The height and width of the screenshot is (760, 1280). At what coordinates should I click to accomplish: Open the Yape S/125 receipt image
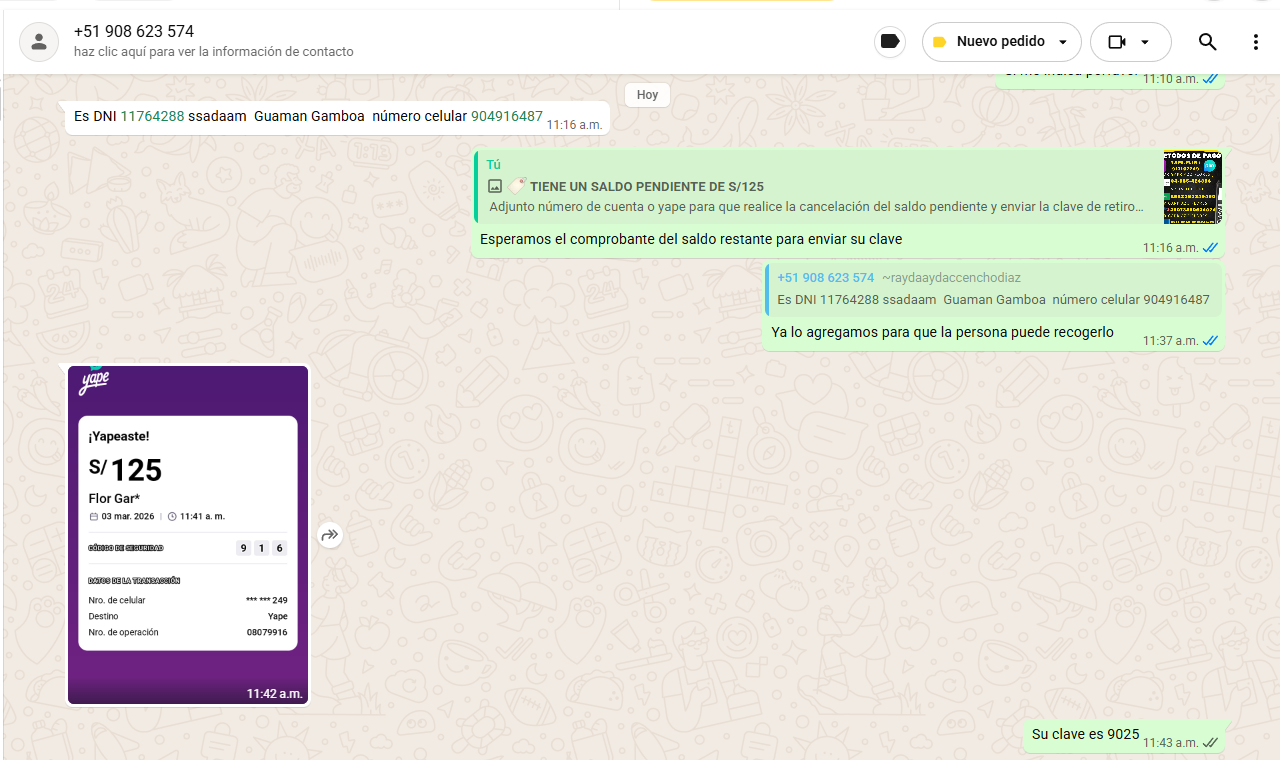click(x=188, y=534)
